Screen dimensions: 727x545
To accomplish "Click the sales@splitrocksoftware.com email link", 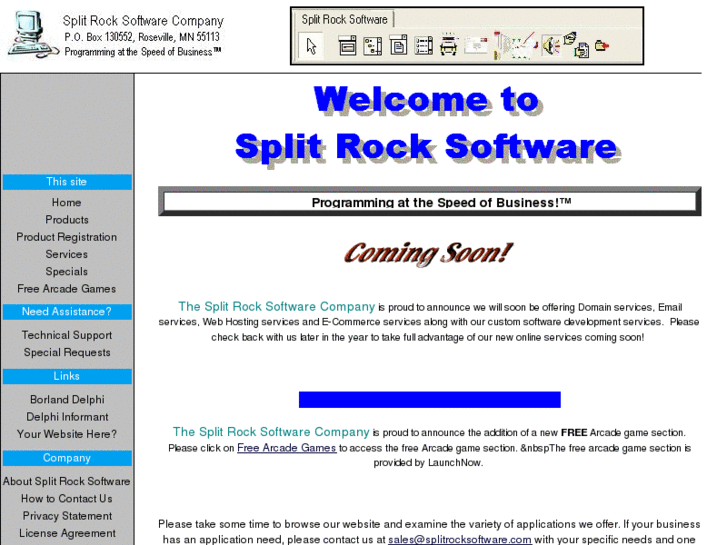I will 459,539.
